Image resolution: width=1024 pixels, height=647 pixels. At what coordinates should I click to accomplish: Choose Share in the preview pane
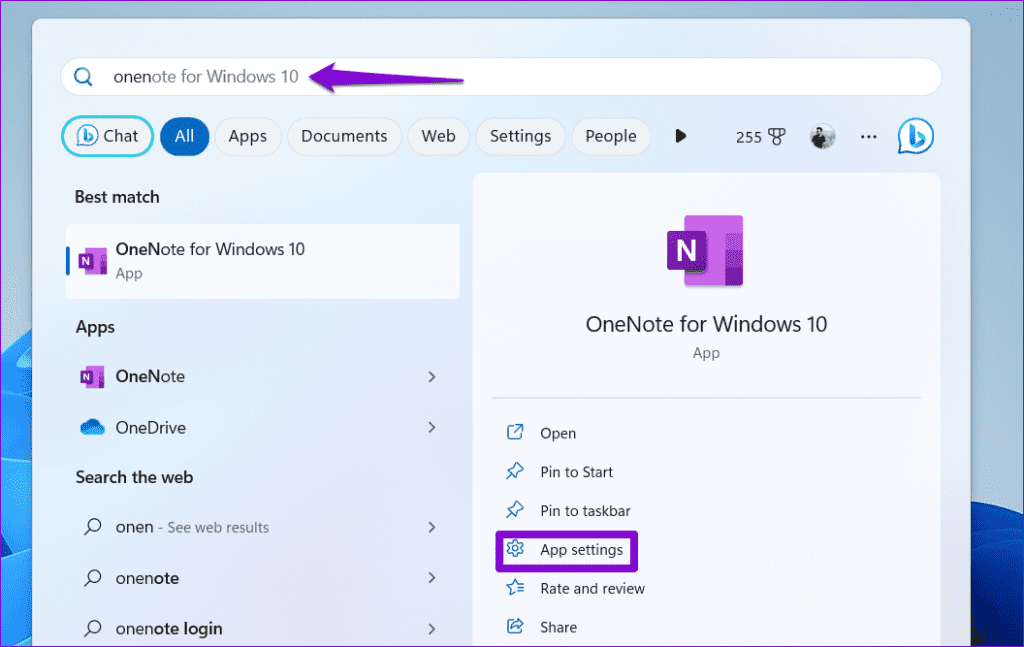(x=558, y=627)
